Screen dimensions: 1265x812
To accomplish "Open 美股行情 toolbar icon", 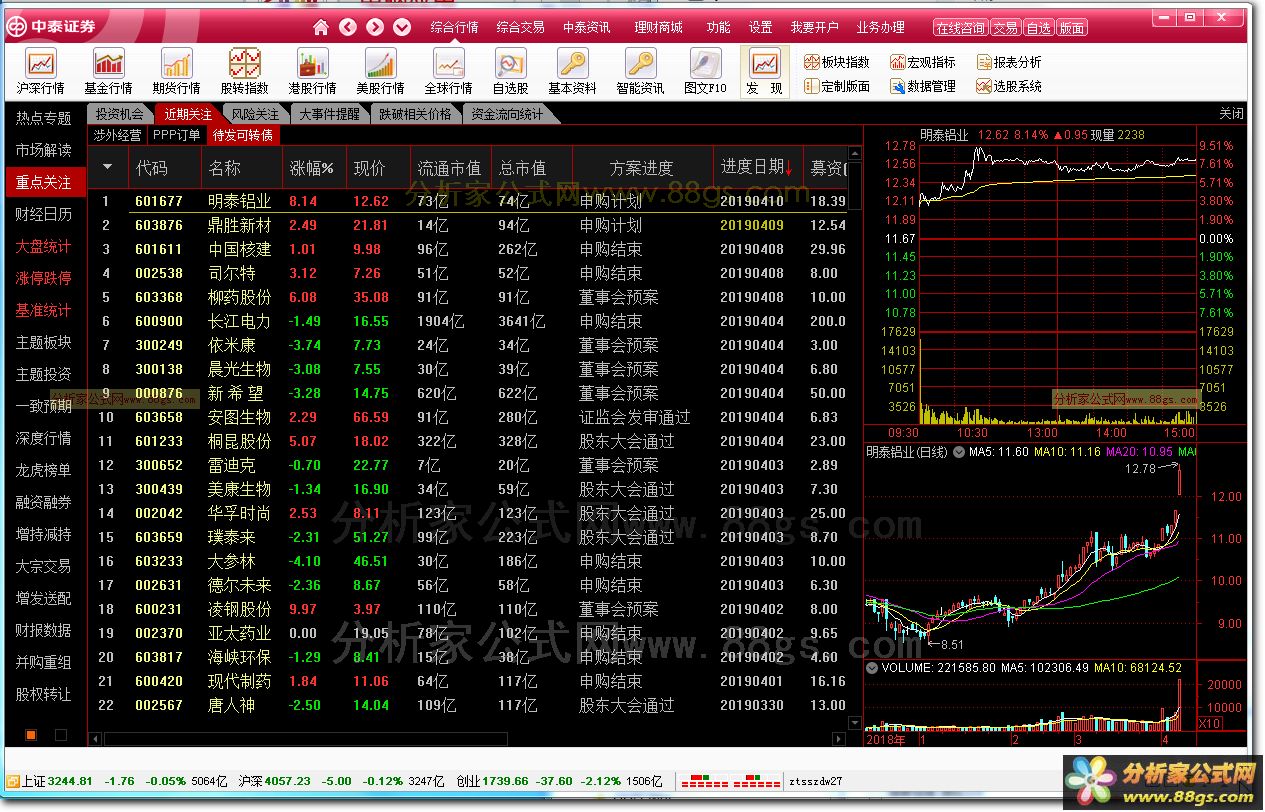I will click(380, 73).
